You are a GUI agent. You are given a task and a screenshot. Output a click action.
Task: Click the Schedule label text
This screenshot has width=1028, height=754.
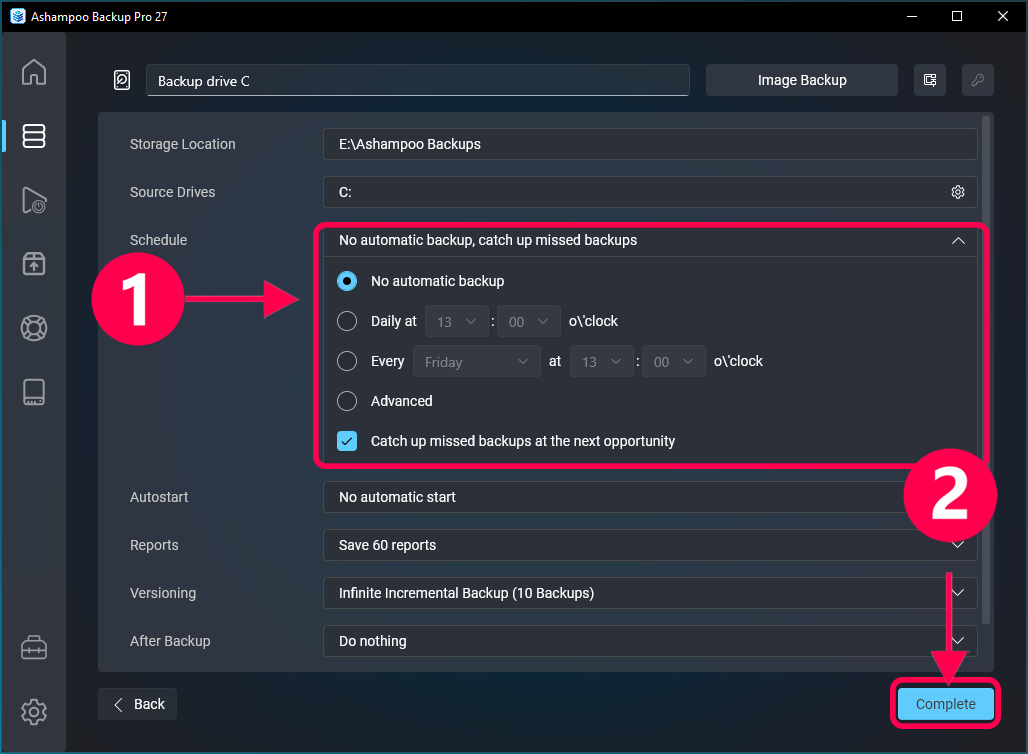point(158,240)
